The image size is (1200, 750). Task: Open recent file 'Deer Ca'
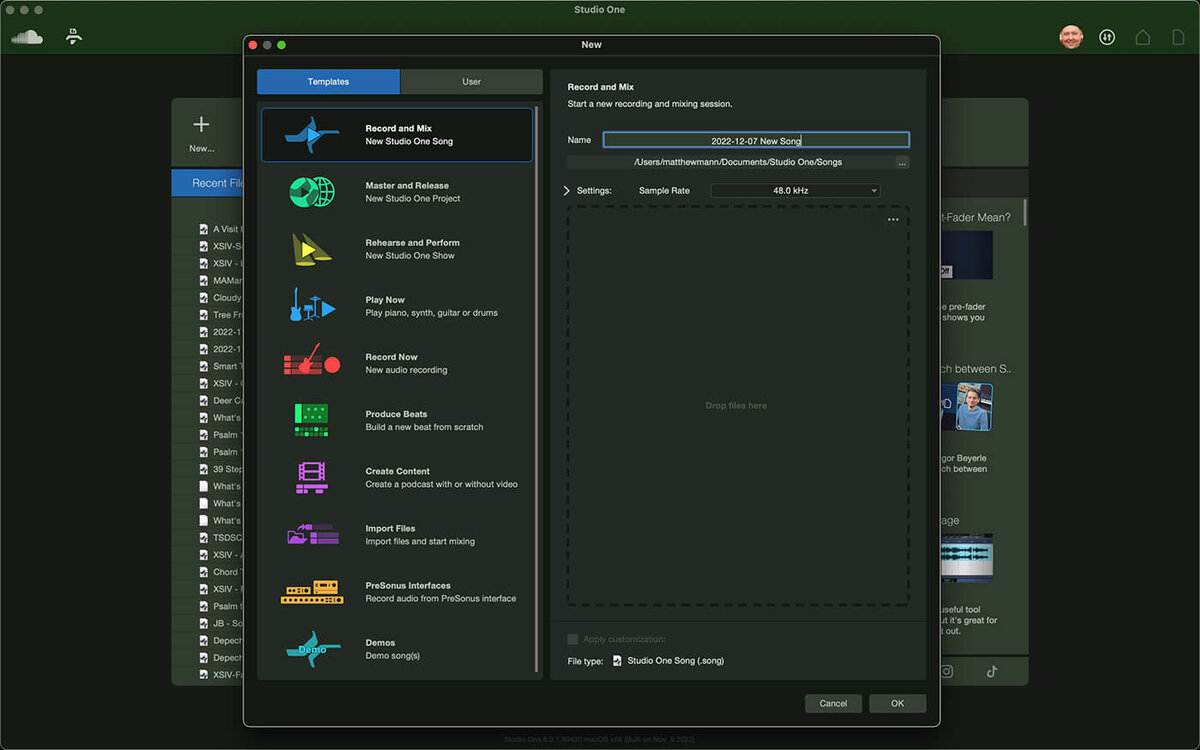pyautogui.click(x=227, y=401)
